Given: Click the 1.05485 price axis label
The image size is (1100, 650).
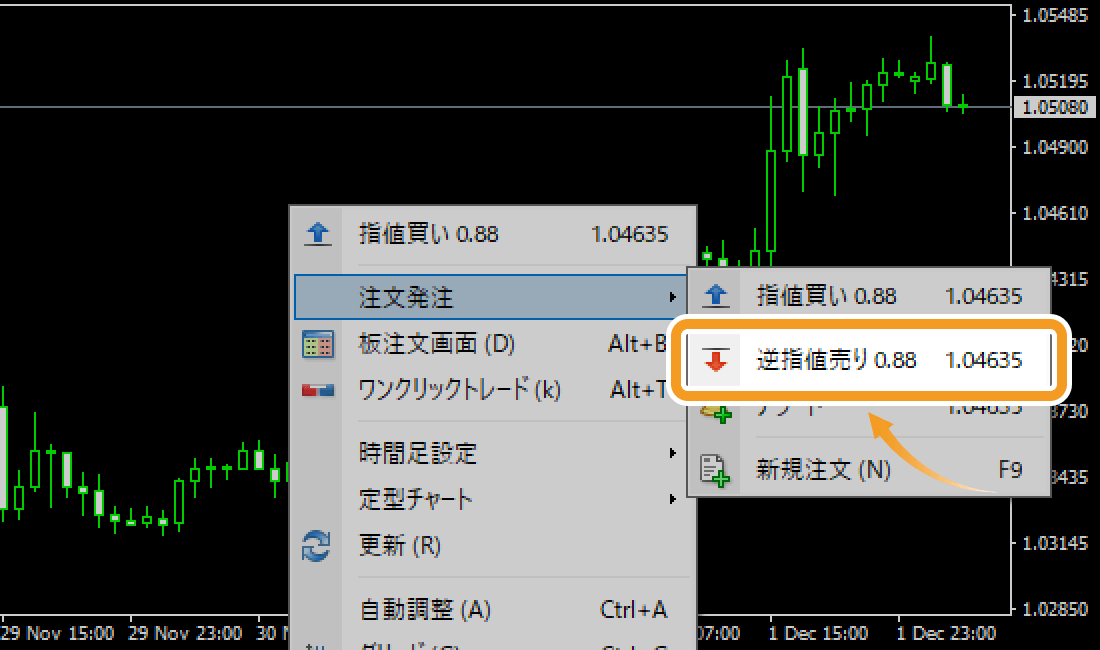Looking at the screenshot, I should pyautogui.click(x=1054, y=15).
